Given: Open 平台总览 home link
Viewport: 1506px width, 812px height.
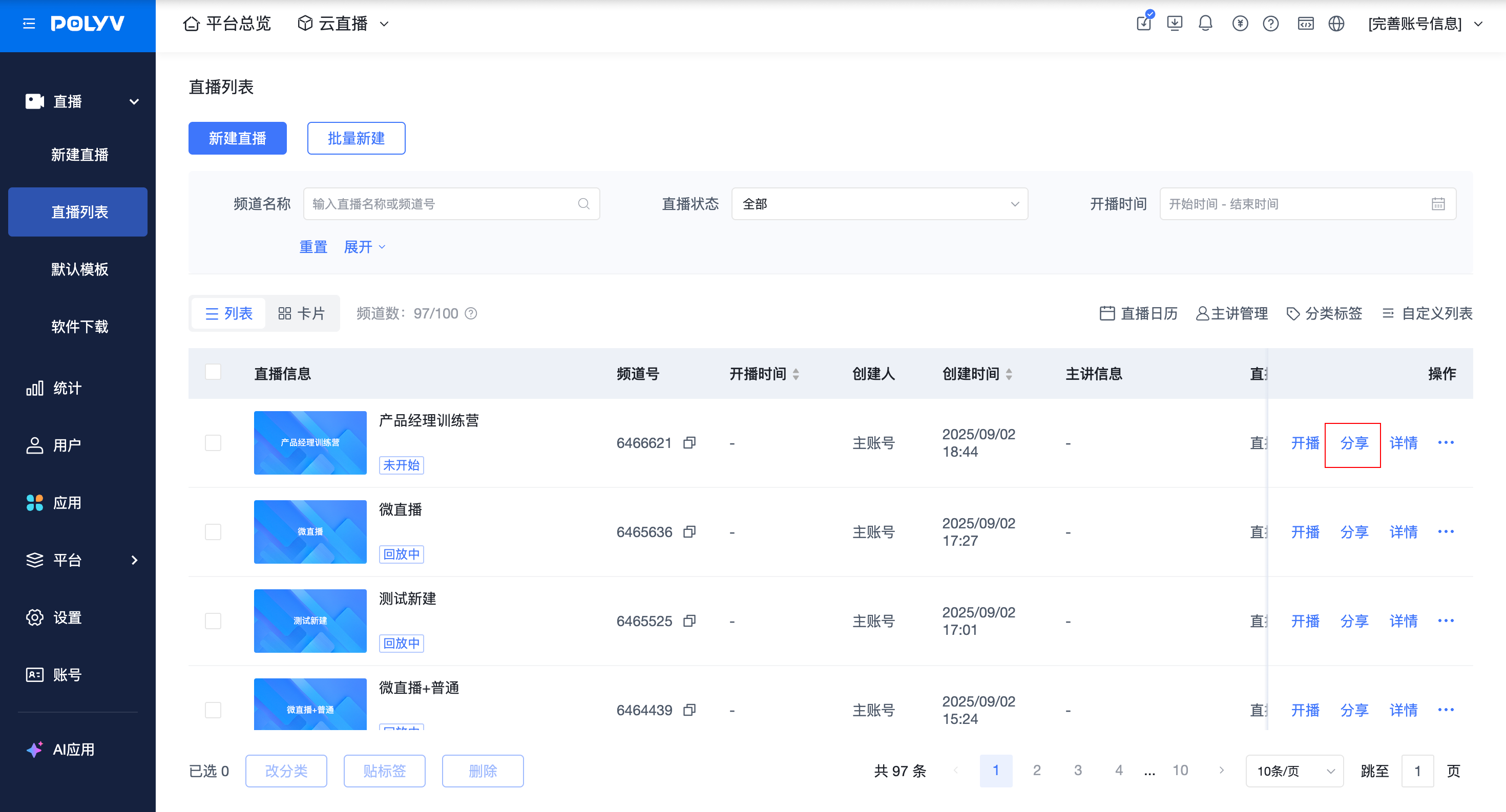Looking at the screenshot, I should pyautogui.click(x=227, y=24).
